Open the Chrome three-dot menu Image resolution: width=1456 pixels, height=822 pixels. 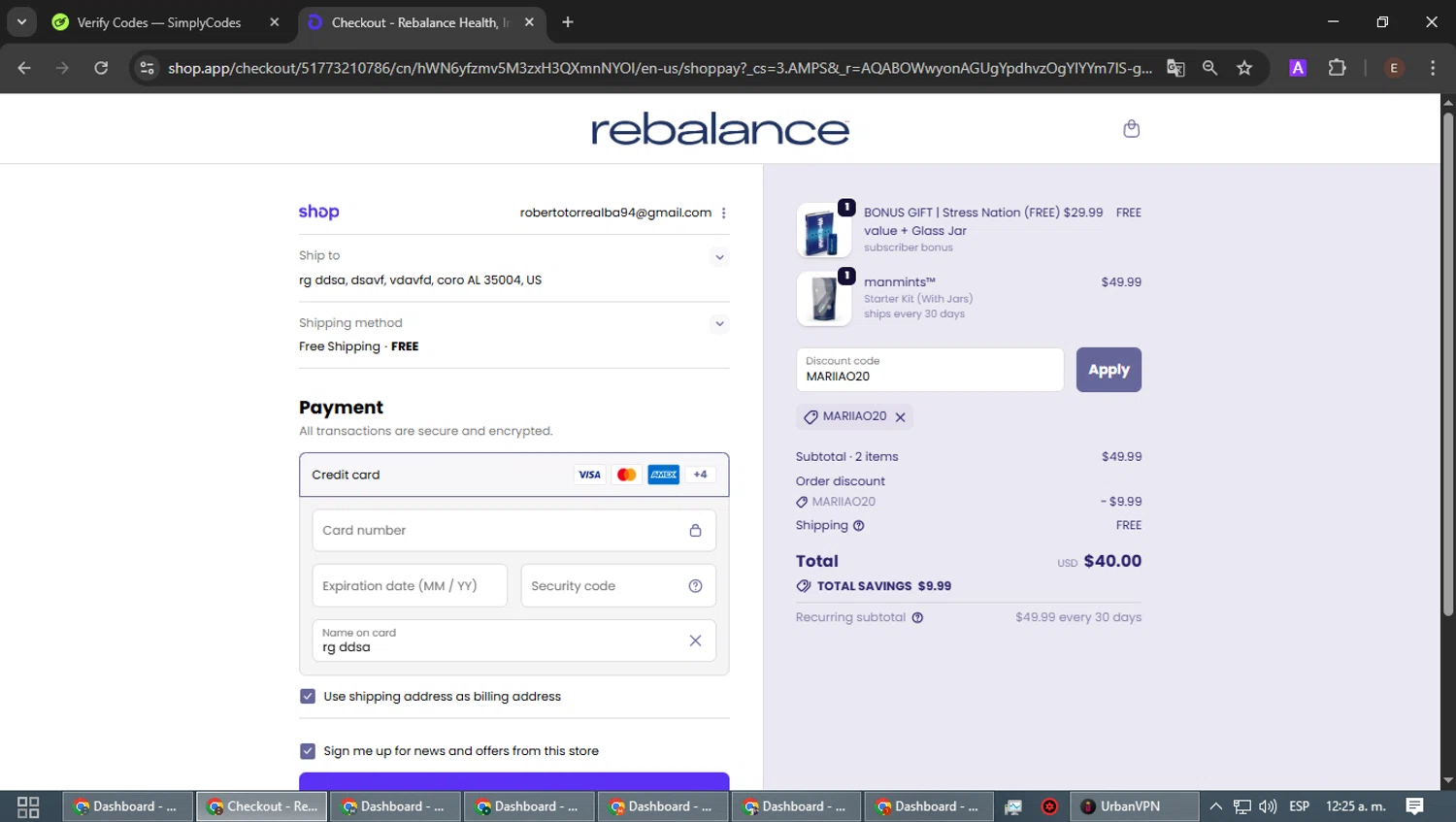coord(1433,68)
